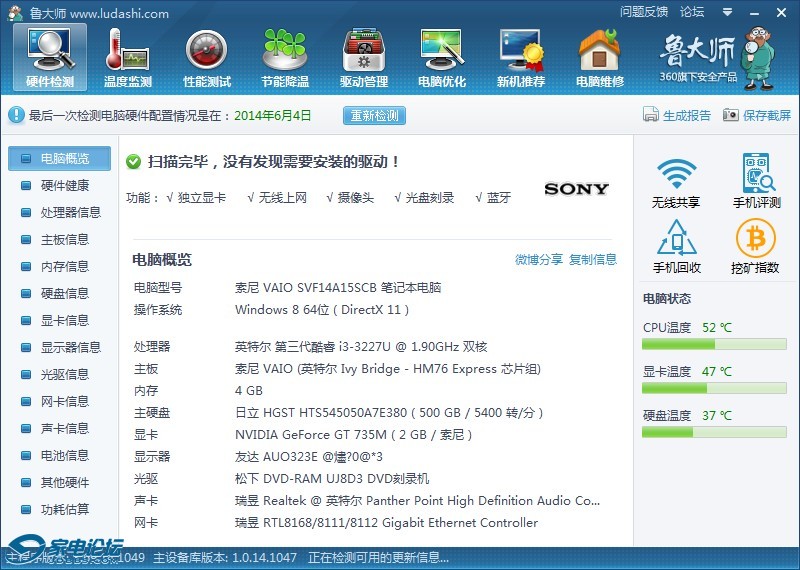
Task: Open the 驱动管理 driver manager
Action: tap(363, 58)
